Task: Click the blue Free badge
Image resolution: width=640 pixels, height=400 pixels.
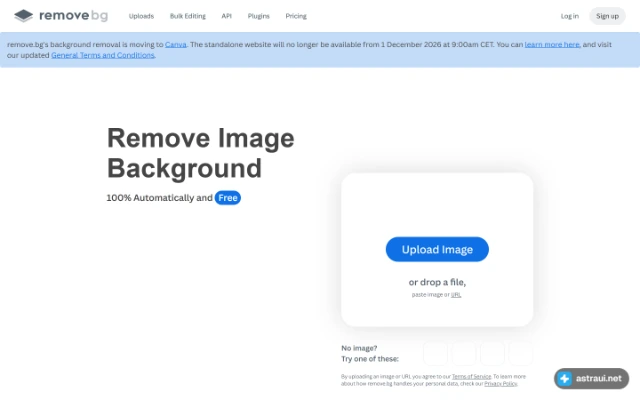Action: click(228, 198)
